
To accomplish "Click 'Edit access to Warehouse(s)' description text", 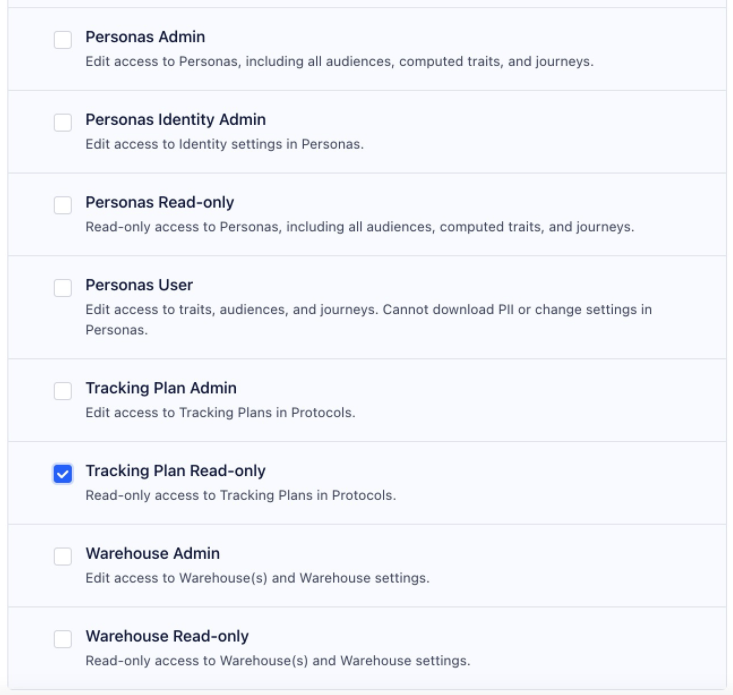I will point(257,578).
